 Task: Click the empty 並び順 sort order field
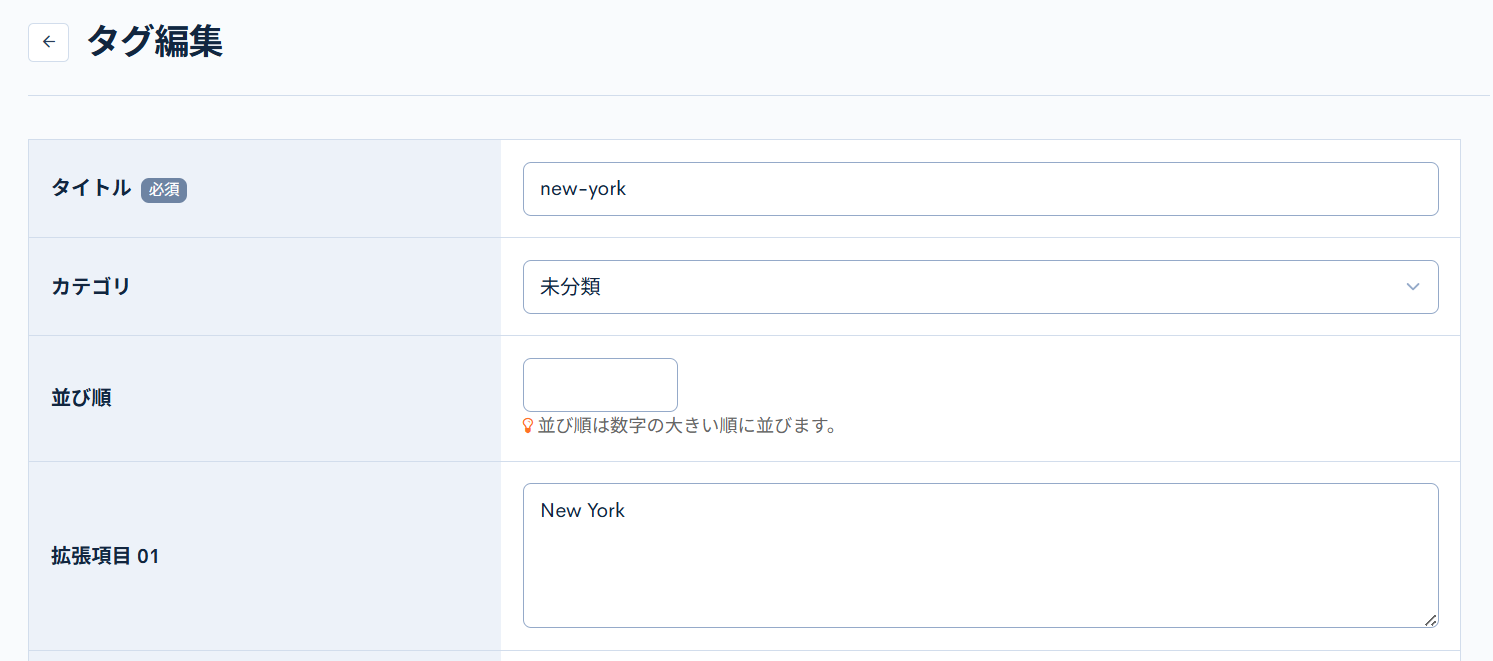599,384
